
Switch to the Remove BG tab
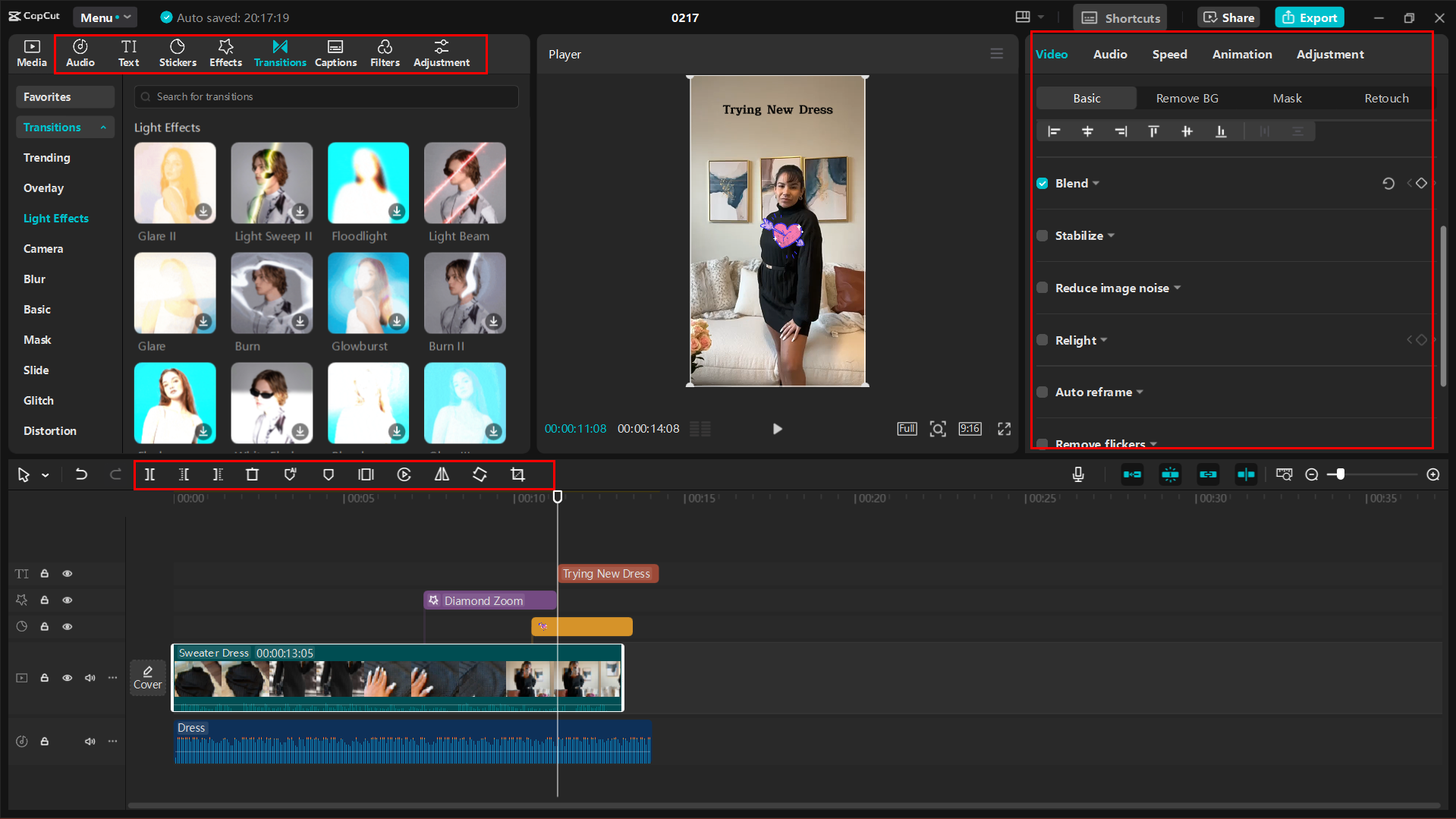(x=1187, y=98)
